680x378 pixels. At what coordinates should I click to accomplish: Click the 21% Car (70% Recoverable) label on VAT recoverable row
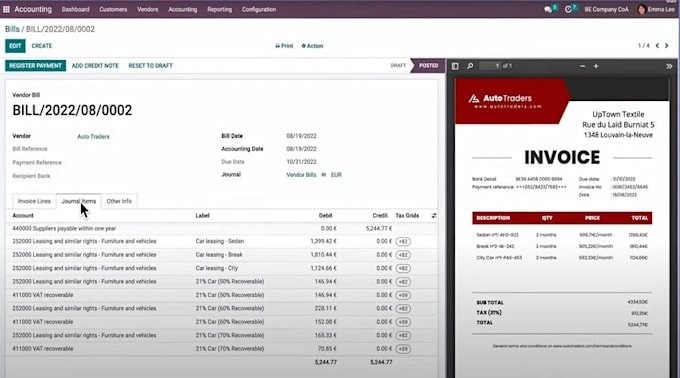pos(229,349)
